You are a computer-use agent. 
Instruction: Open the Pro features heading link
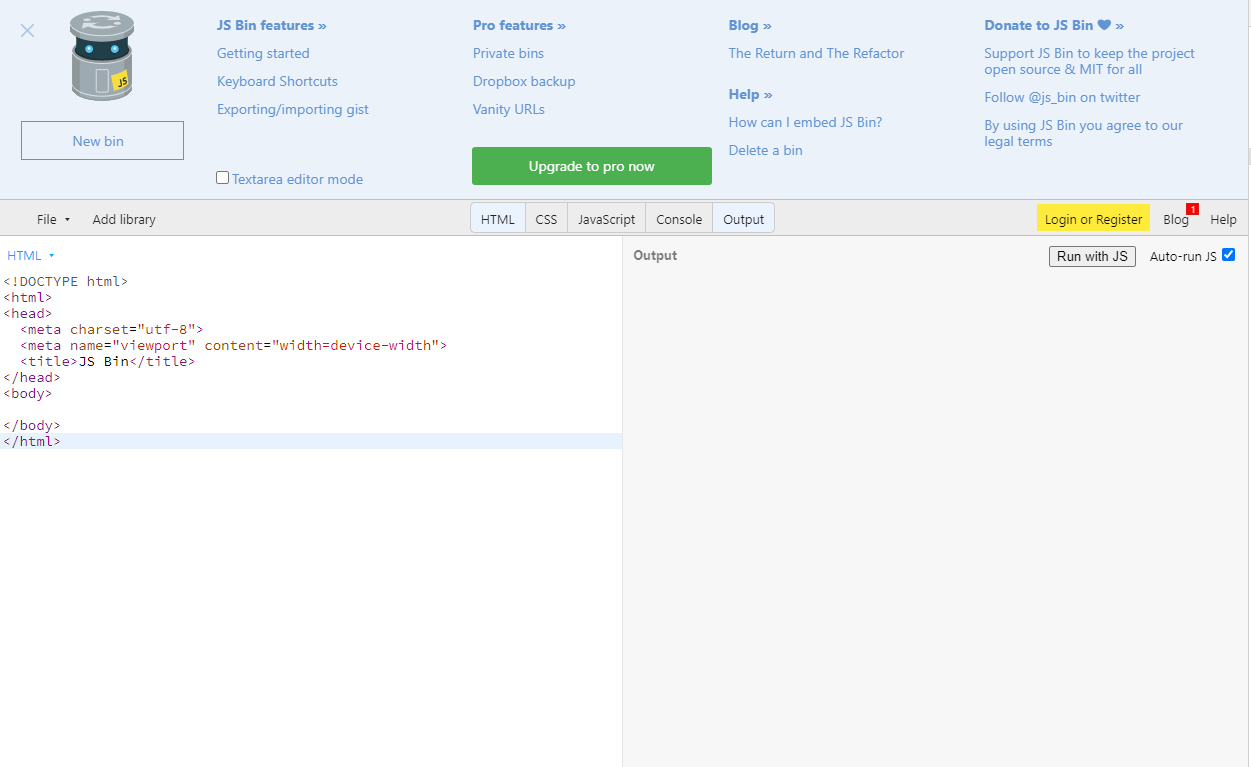(519, 25)
